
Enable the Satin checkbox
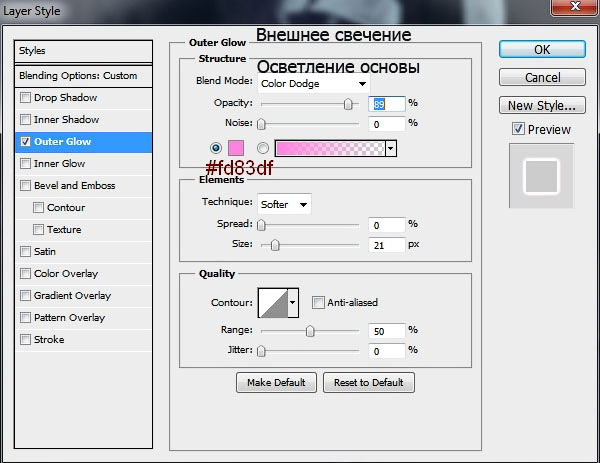(x=25, y=251)
